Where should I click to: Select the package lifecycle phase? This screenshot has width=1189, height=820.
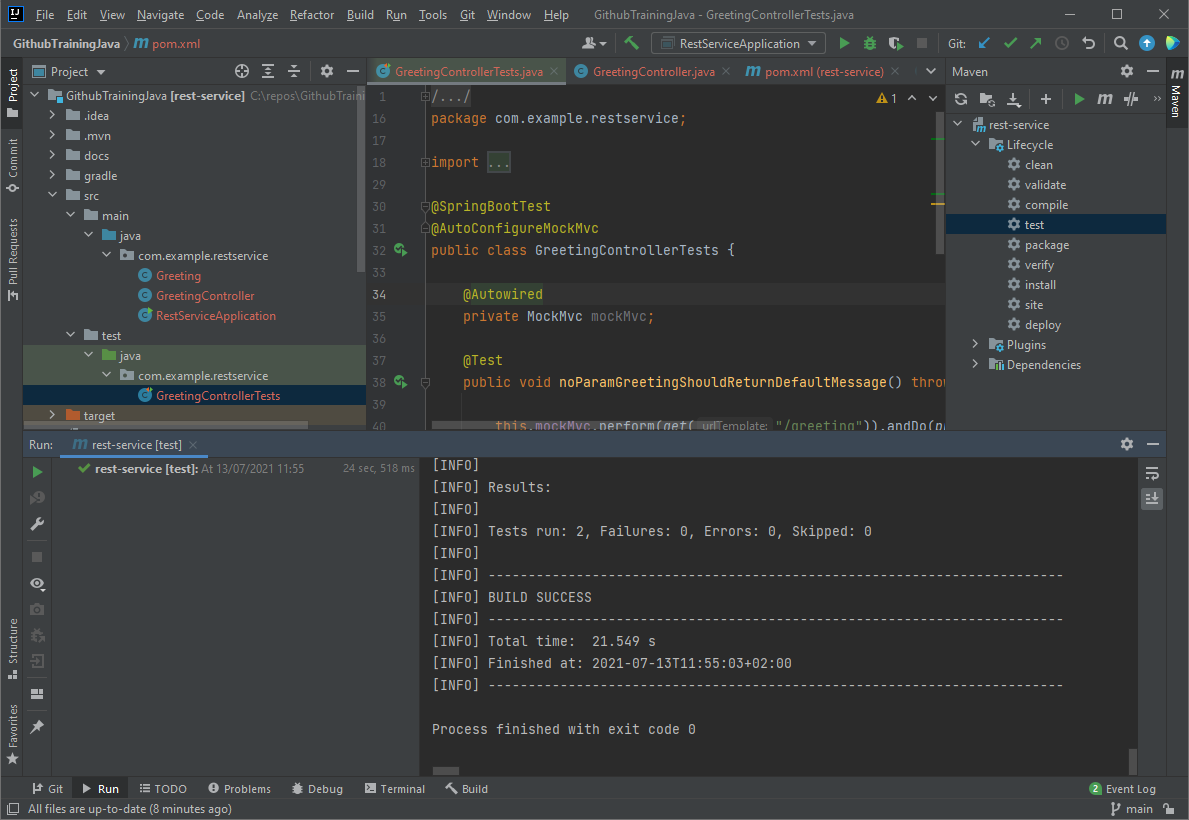coord(1046,245)
